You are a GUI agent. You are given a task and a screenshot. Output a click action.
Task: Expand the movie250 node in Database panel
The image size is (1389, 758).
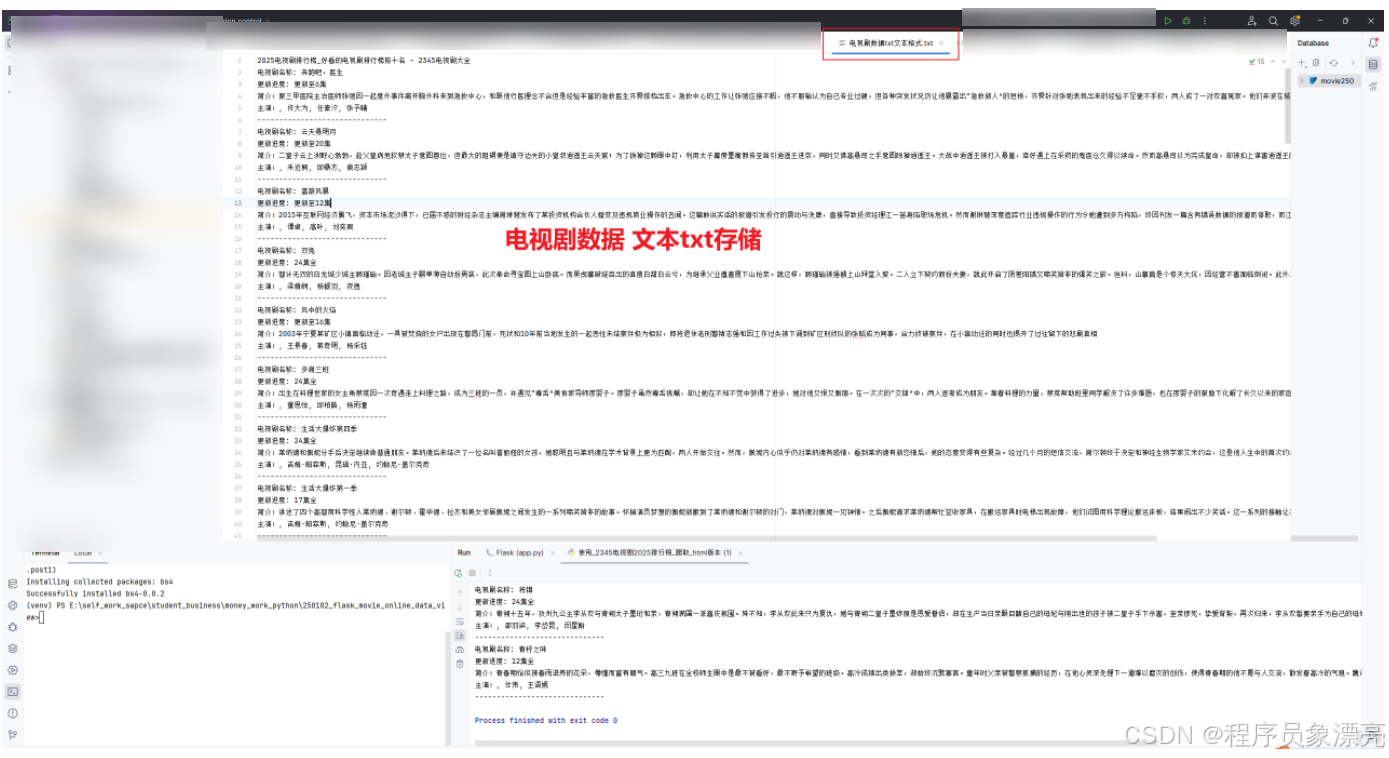1301,81
